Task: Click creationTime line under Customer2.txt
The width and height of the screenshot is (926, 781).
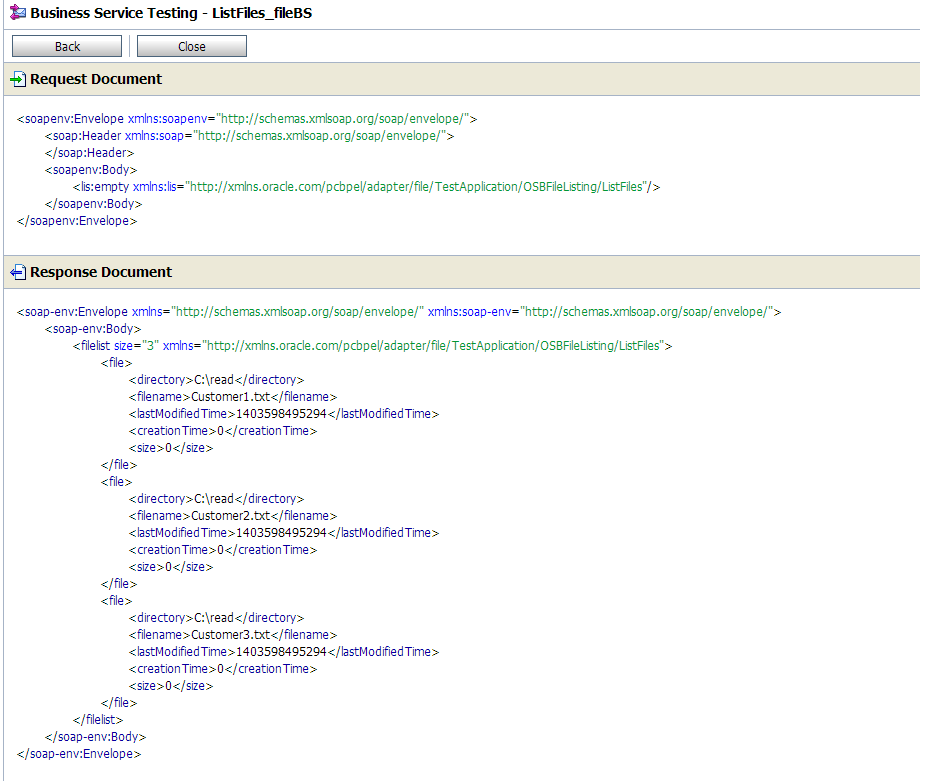Action: click(223, 550)
